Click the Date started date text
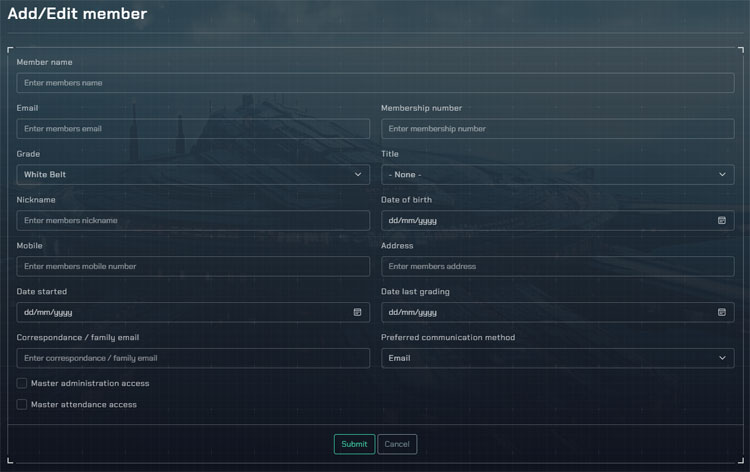750x472 pixels. [48, 313]
